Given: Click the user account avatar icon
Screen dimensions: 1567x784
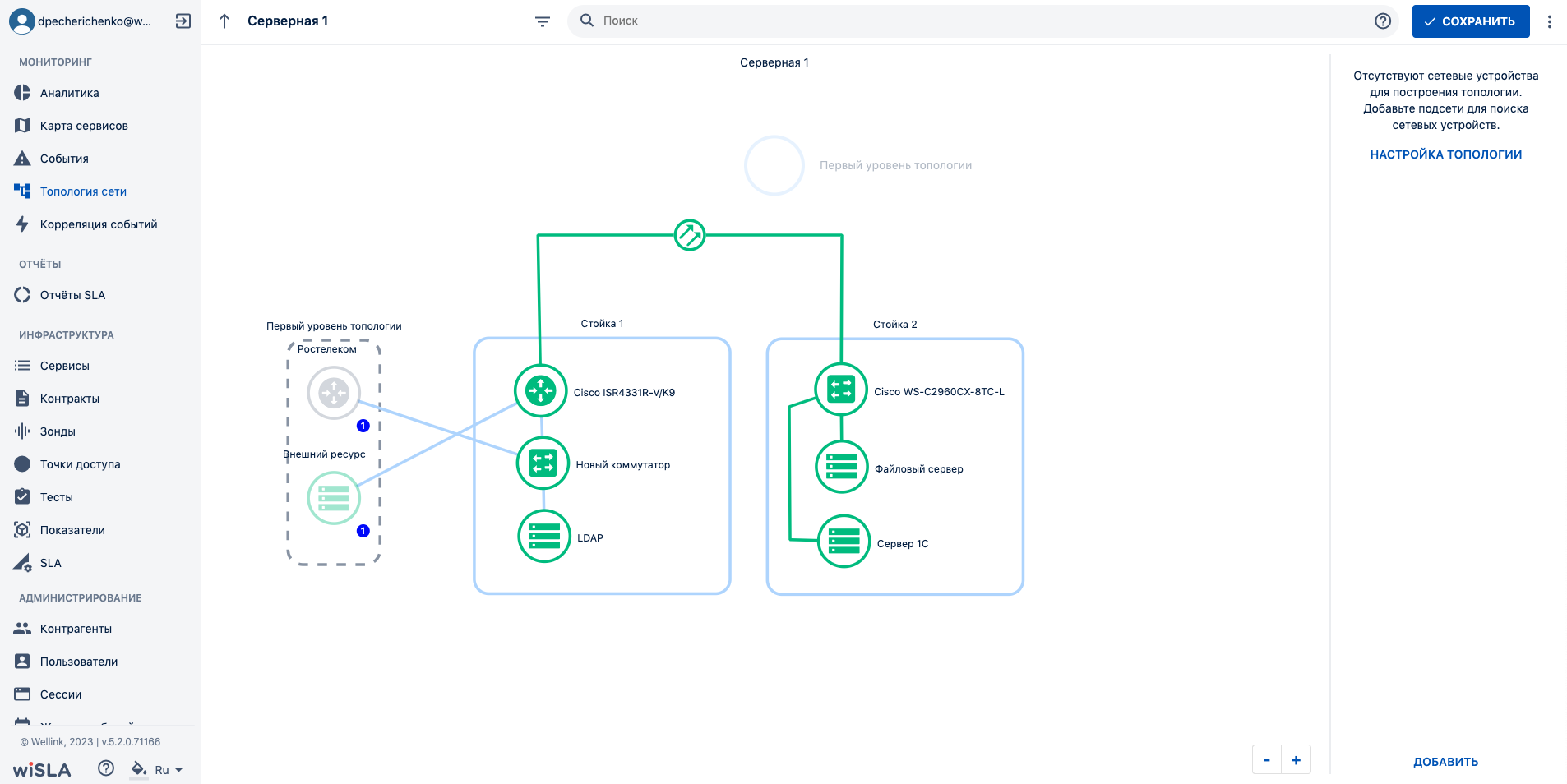Looking at the screenshot, I should click(x=21, y=21).
